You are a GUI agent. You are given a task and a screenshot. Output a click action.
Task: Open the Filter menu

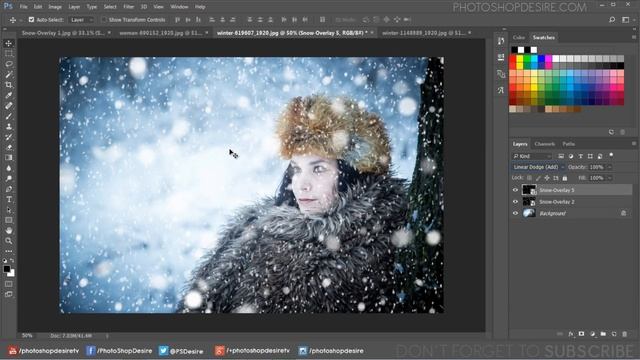129,7
